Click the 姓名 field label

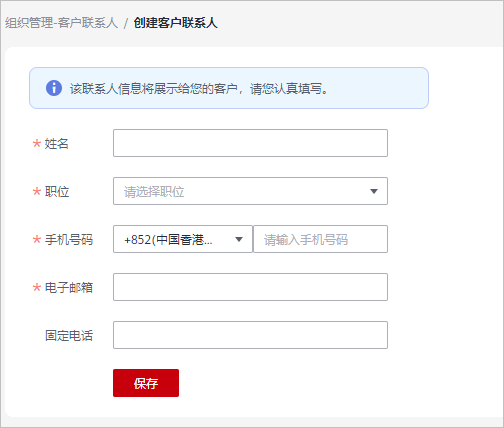pos(57,144)
